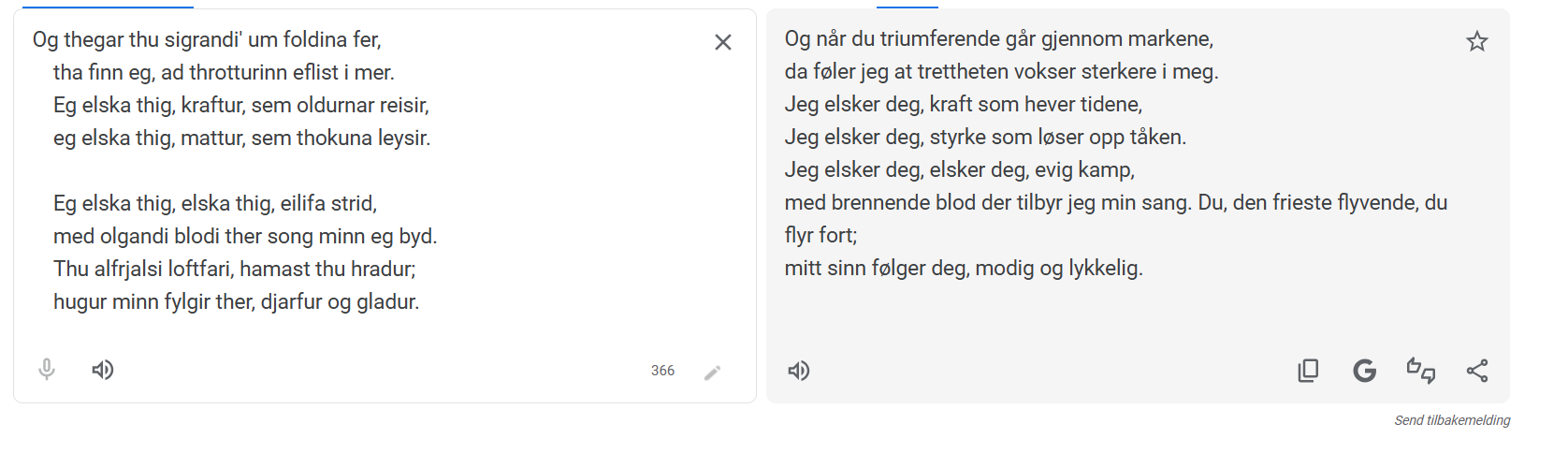Screen dimensions: 1568x453
Task: Click the 366 character counter
Action: pyautogui.click(x=662, y=371)
